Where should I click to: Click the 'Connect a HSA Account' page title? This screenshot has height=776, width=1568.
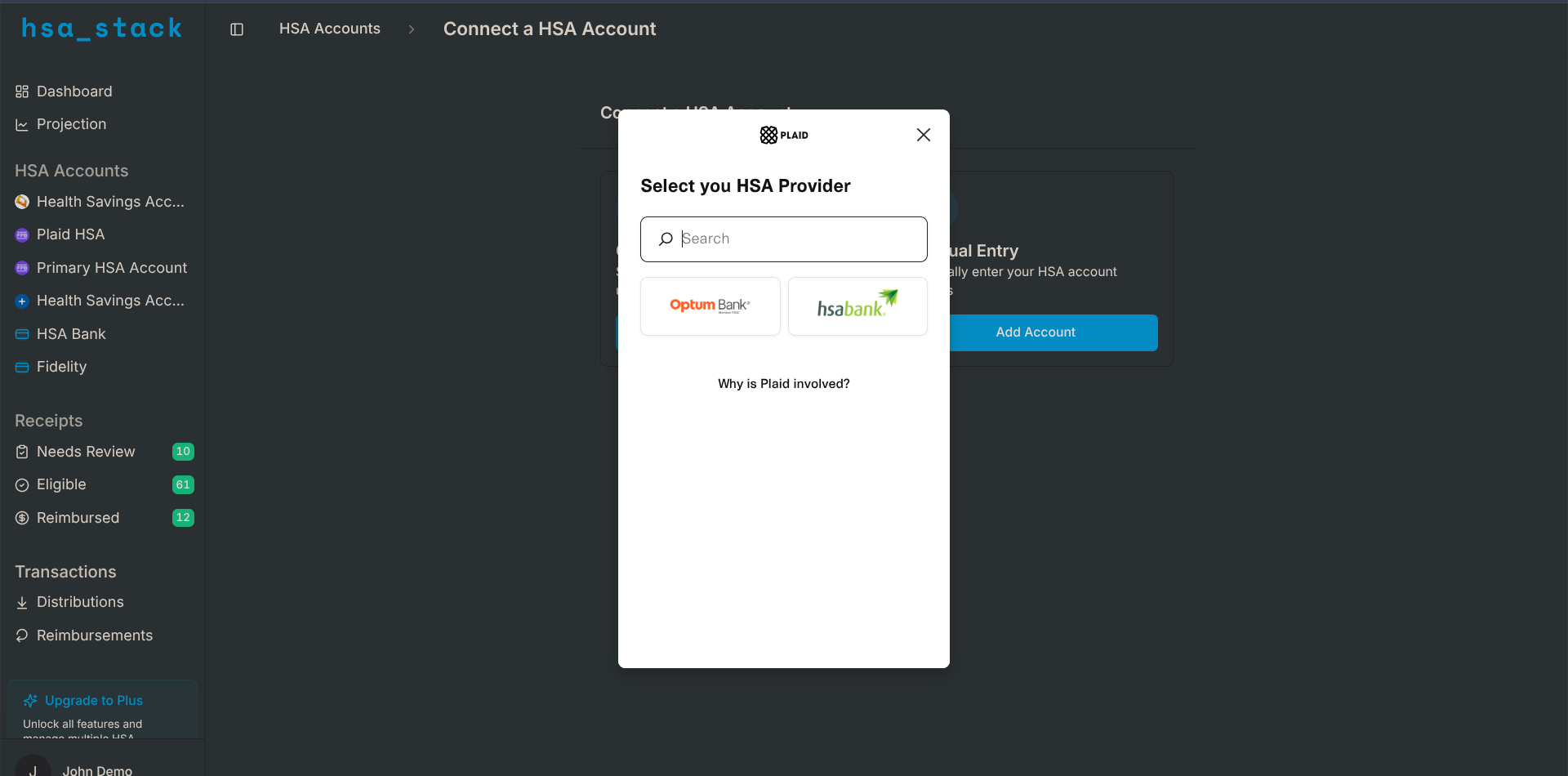550,29
